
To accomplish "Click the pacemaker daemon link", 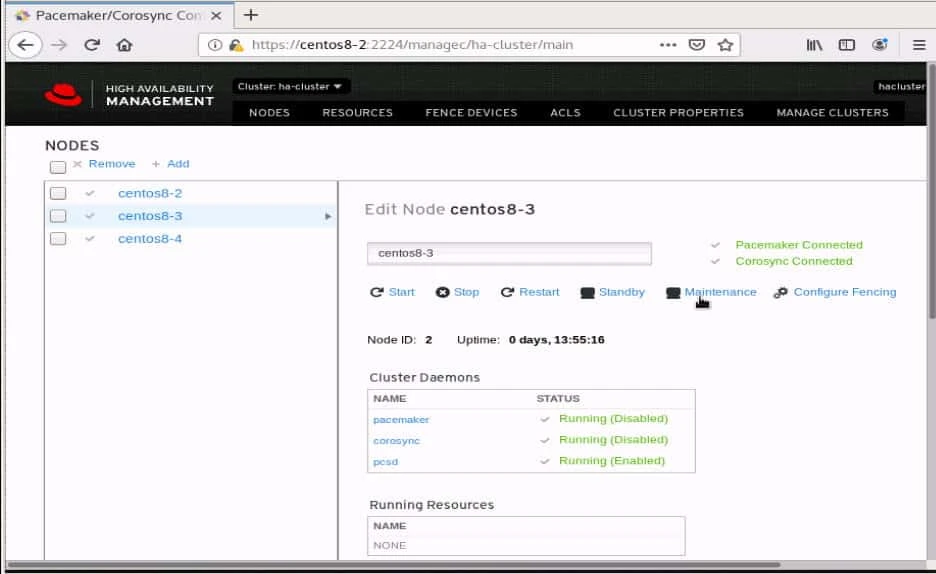I will [x=401, y=419].
